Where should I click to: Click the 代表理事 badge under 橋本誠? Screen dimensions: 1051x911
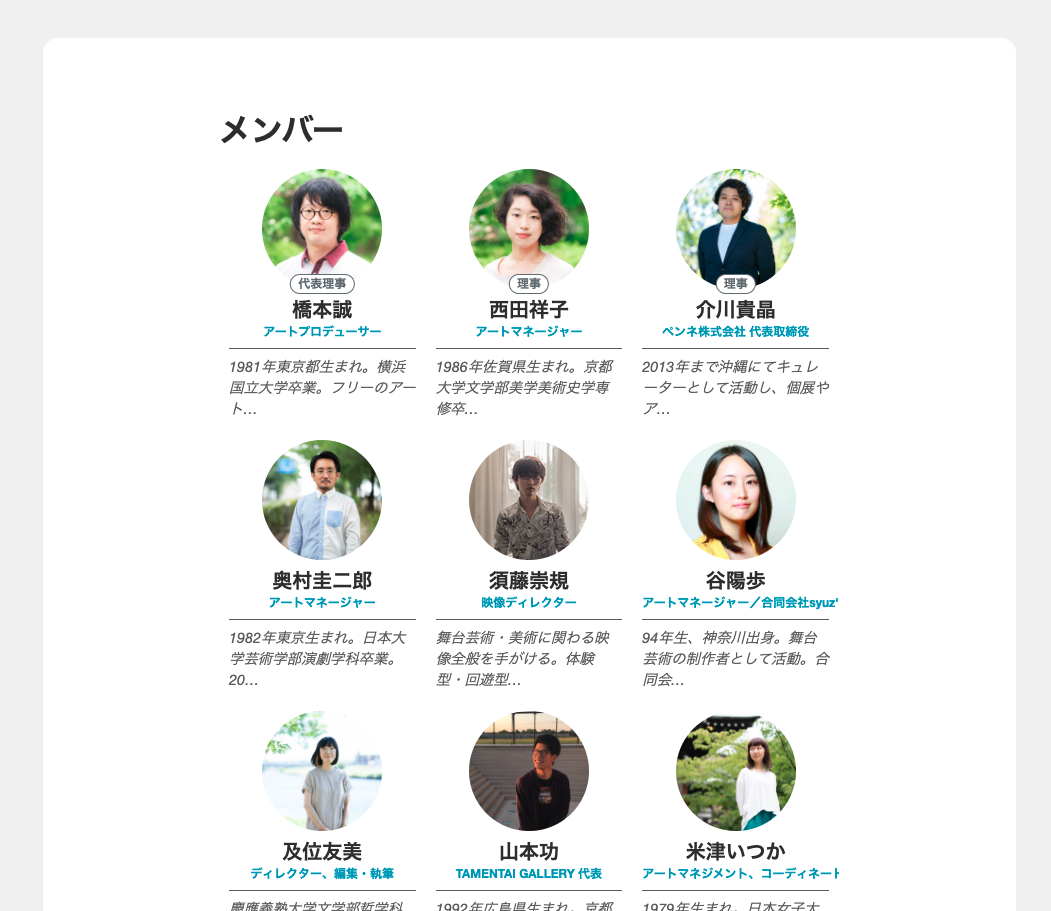(322, 284)
